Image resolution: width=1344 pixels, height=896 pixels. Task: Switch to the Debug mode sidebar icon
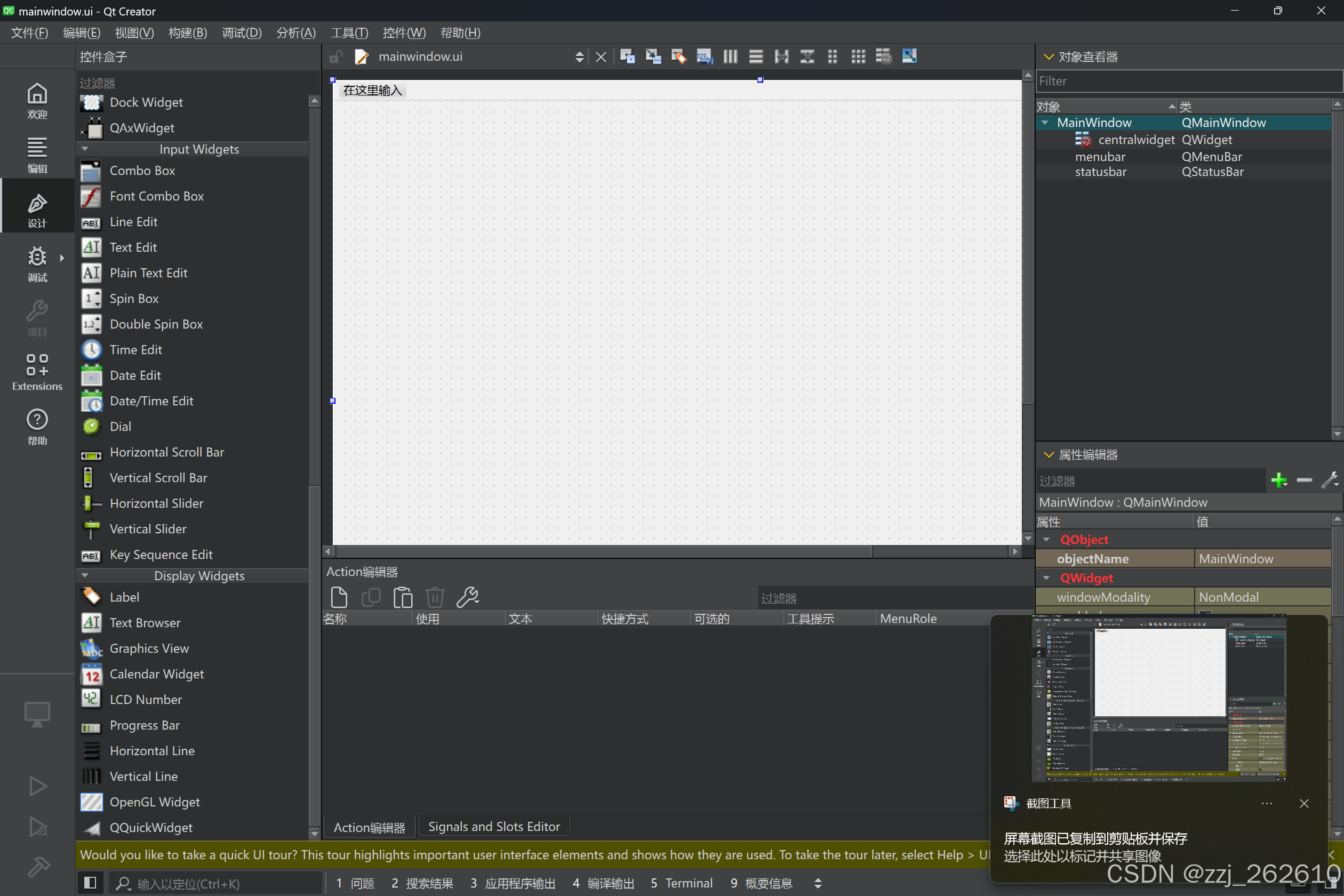pyautogui.click(x=37, y=263)
